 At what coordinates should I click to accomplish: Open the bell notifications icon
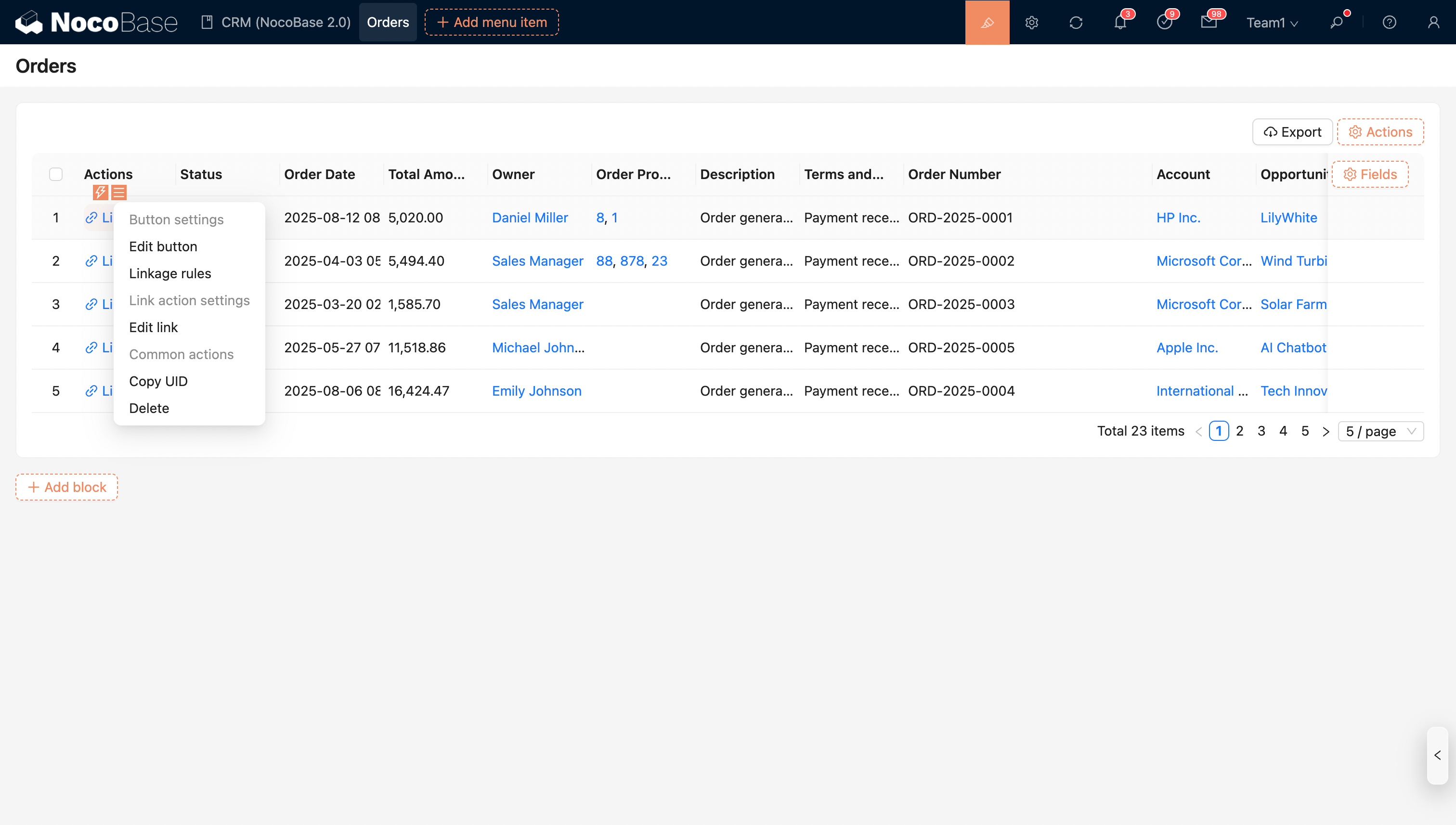pyautogui.click(x=1120, y=23)
